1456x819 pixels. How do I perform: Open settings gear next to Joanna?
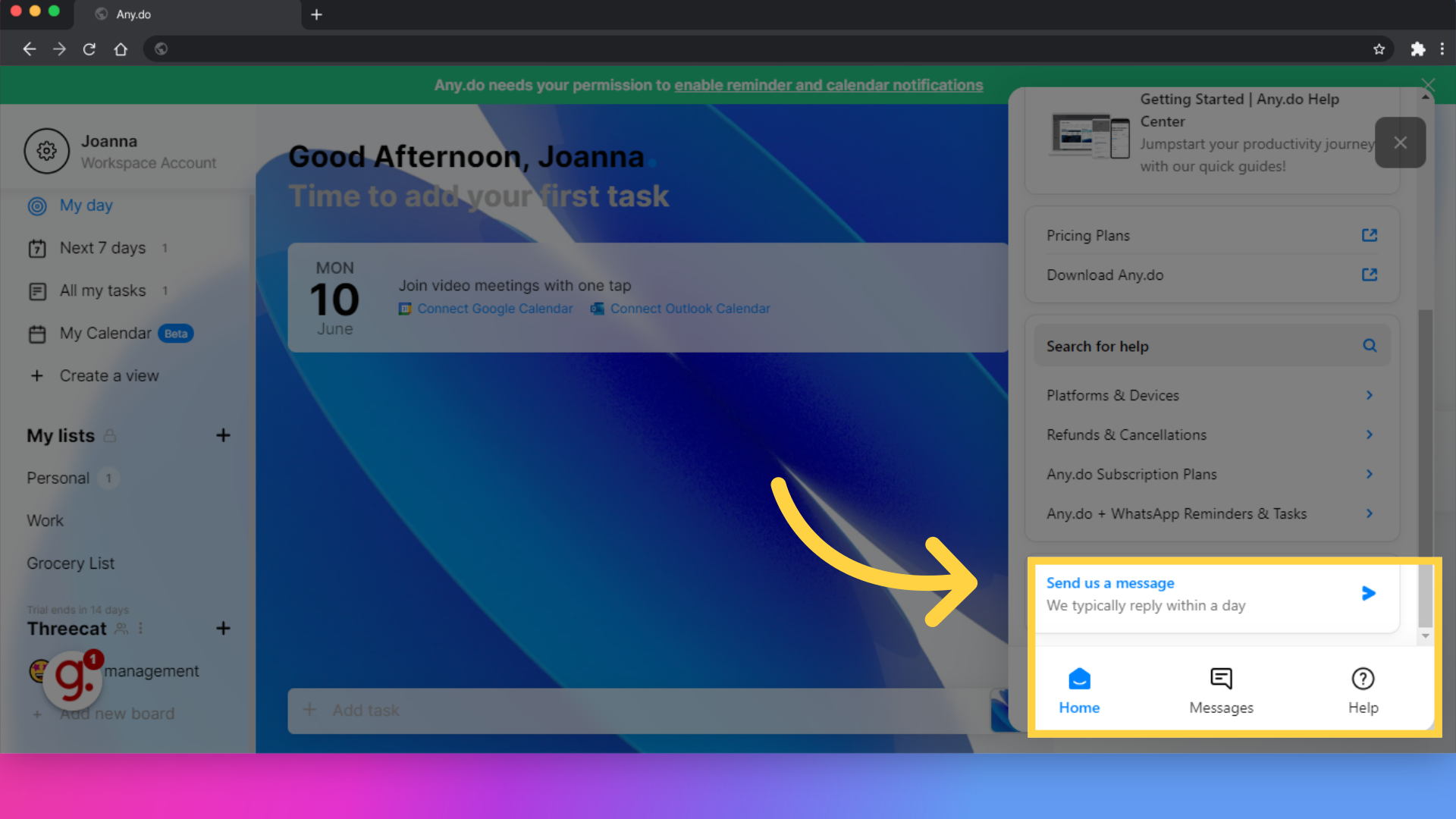46,151
